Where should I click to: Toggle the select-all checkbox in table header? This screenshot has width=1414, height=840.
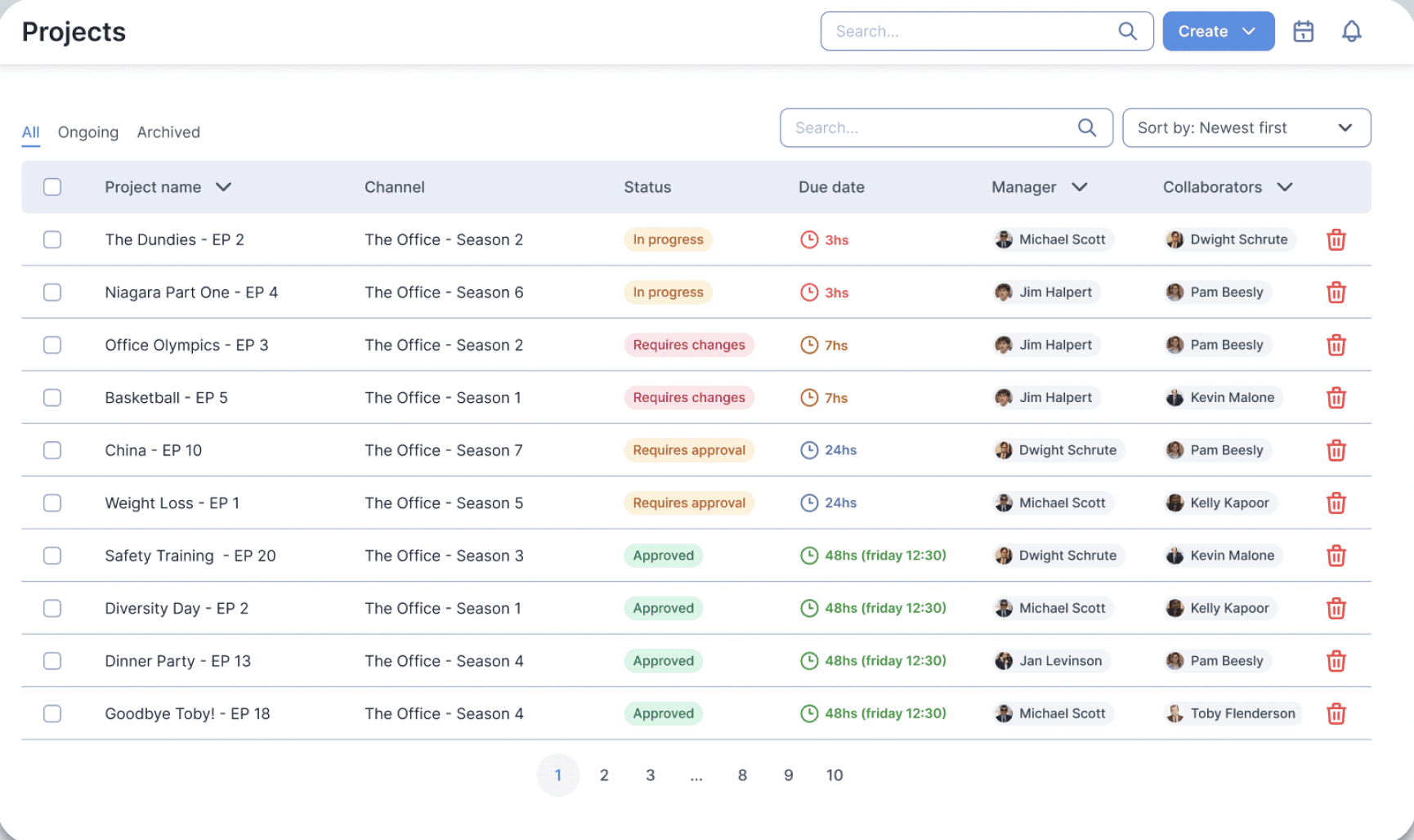pyautogui.click(x=52, y=187)
